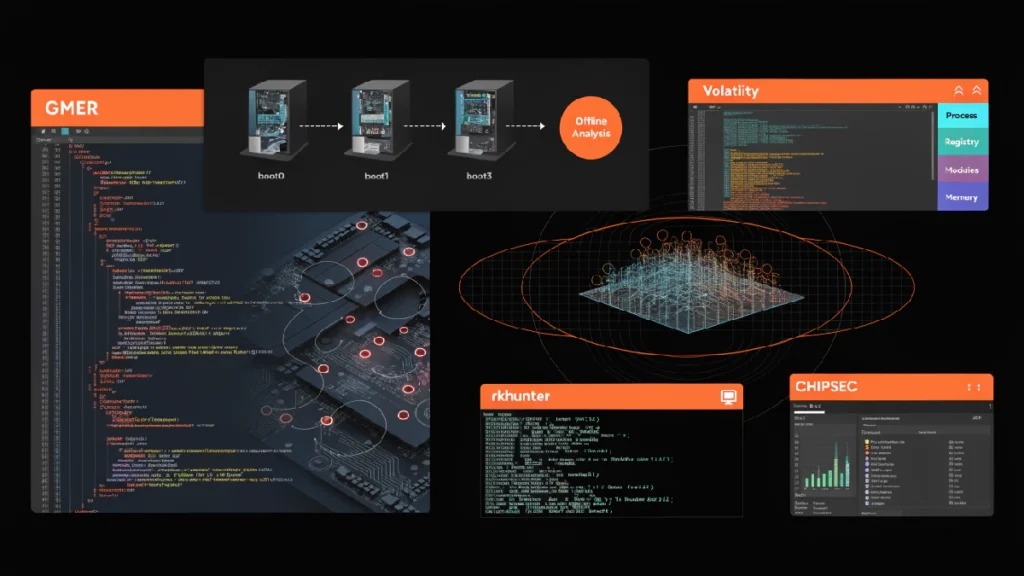The image size is (1024, 576).
Task: Click the white progress bar in CHIPSEC
Action: click(x=809, y=412)
